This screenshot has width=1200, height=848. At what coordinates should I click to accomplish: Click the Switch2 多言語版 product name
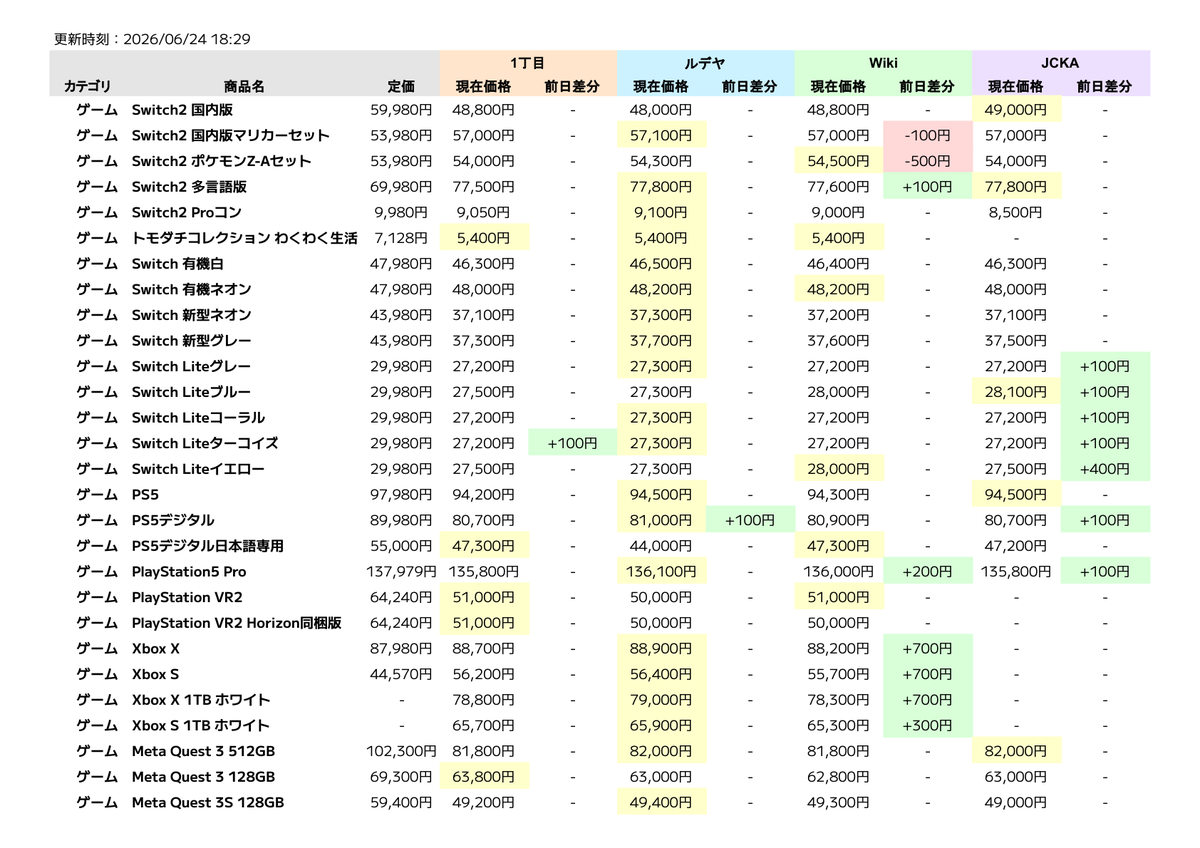pos(189,186)
